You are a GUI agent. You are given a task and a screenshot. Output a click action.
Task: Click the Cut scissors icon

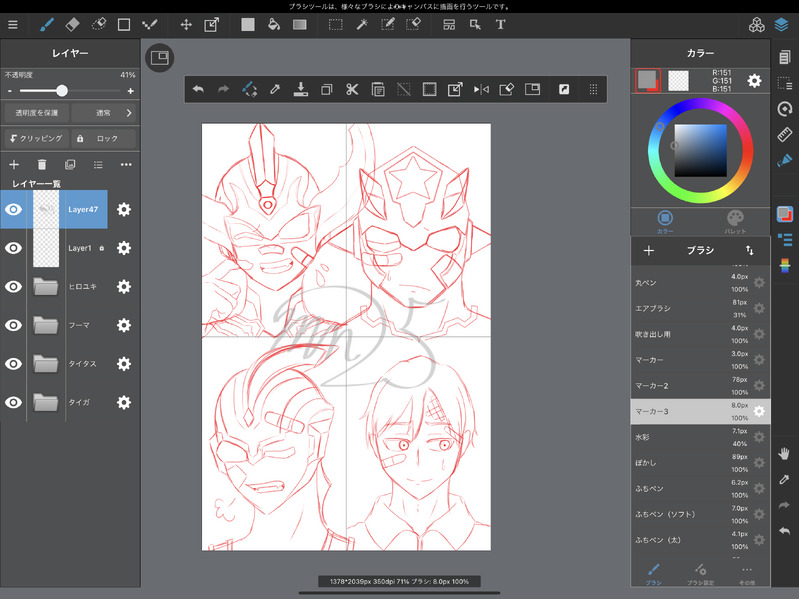[x=352, y=90]
